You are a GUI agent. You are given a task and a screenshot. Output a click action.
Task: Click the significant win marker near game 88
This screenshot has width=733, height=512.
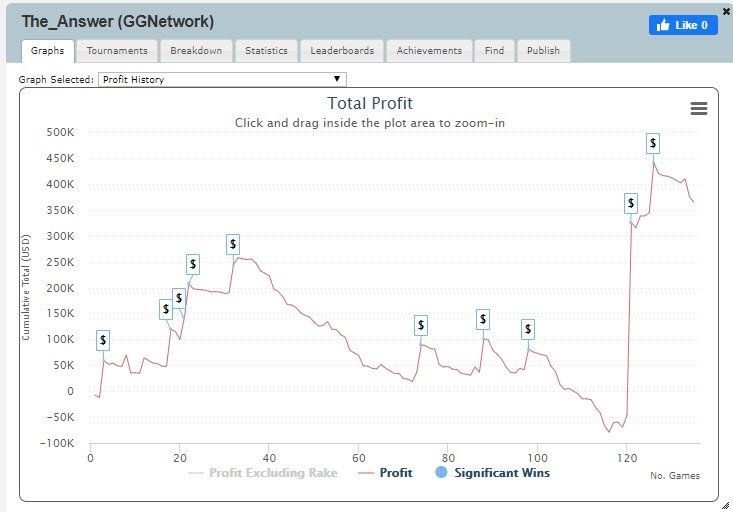pyautogui.click(x=483, y=319)
